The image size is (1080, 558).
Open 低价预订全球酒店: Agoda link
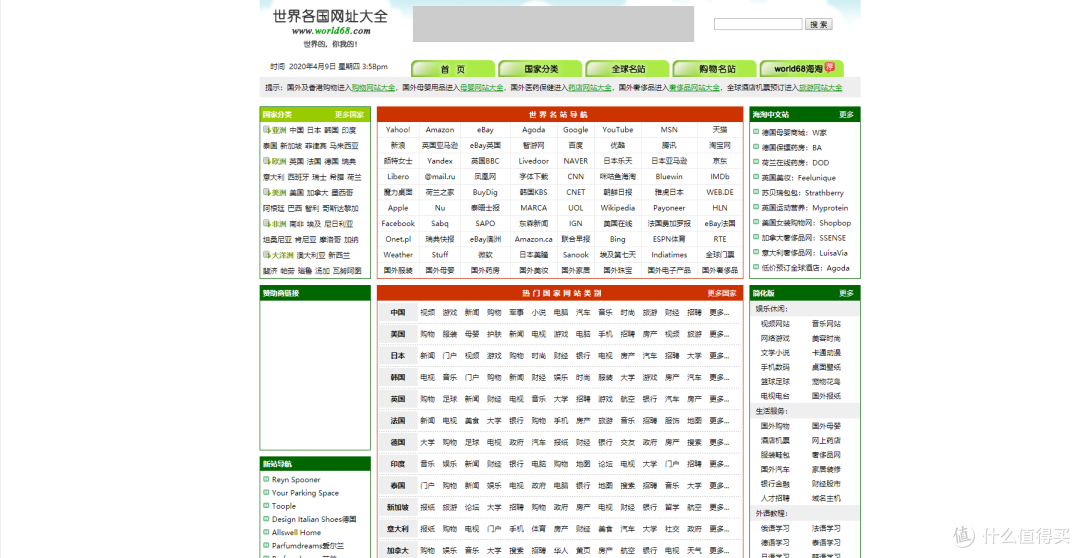(x=806, y=268)
